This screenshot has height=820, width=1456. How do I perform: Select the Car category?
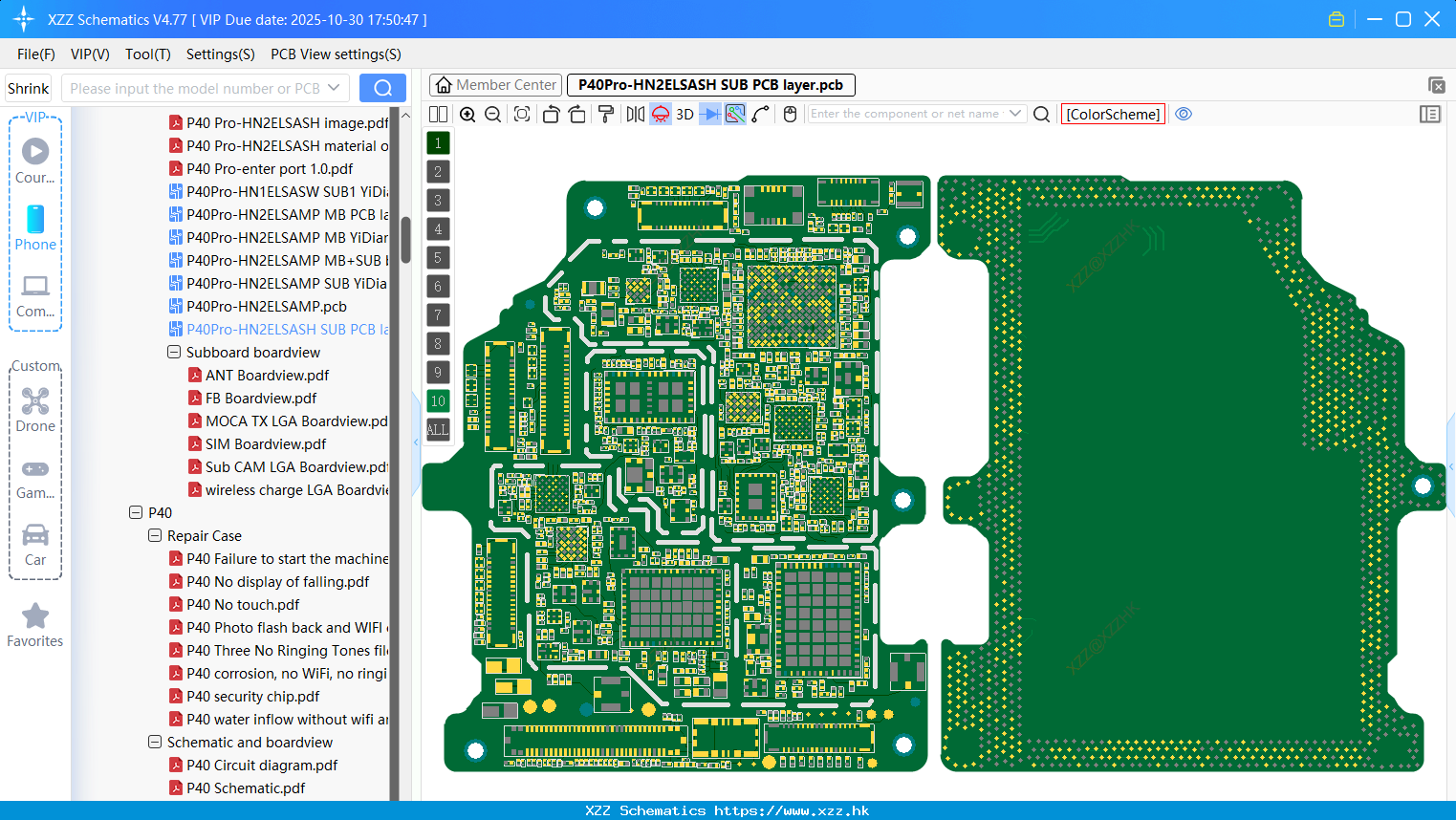pos(35,545)
